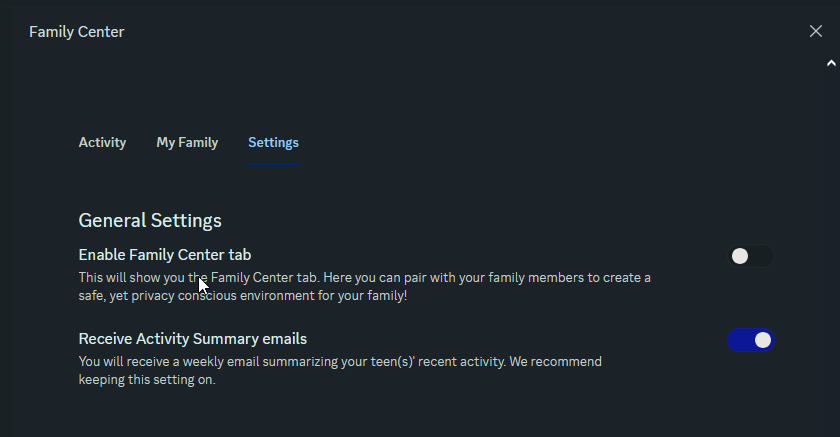Switch to the Activity tab
The image size is (840, 437).
pyautogui.click(x=102, y=142)
